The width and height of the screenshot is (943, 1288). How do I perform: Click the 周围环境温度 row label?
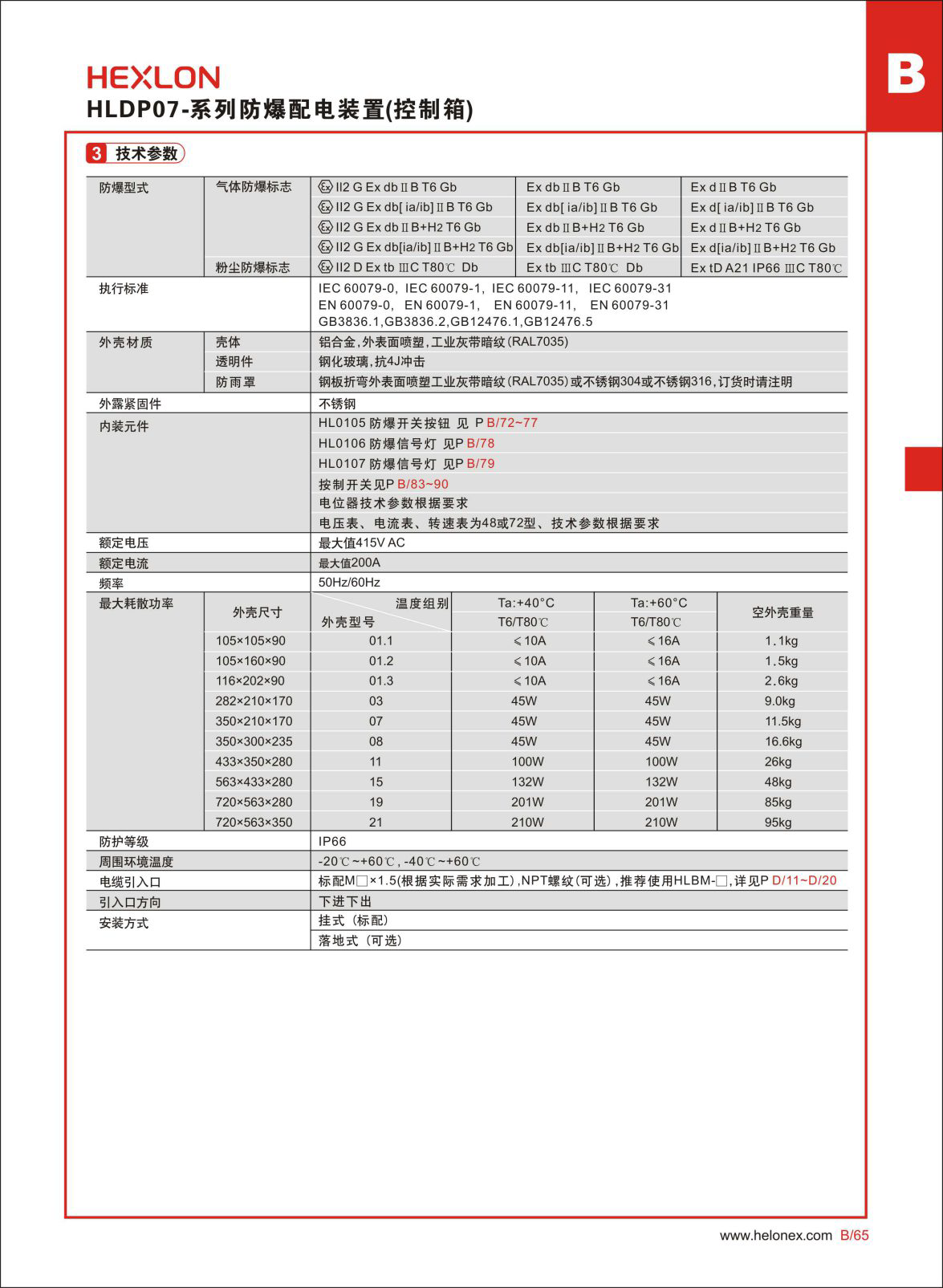136,863
